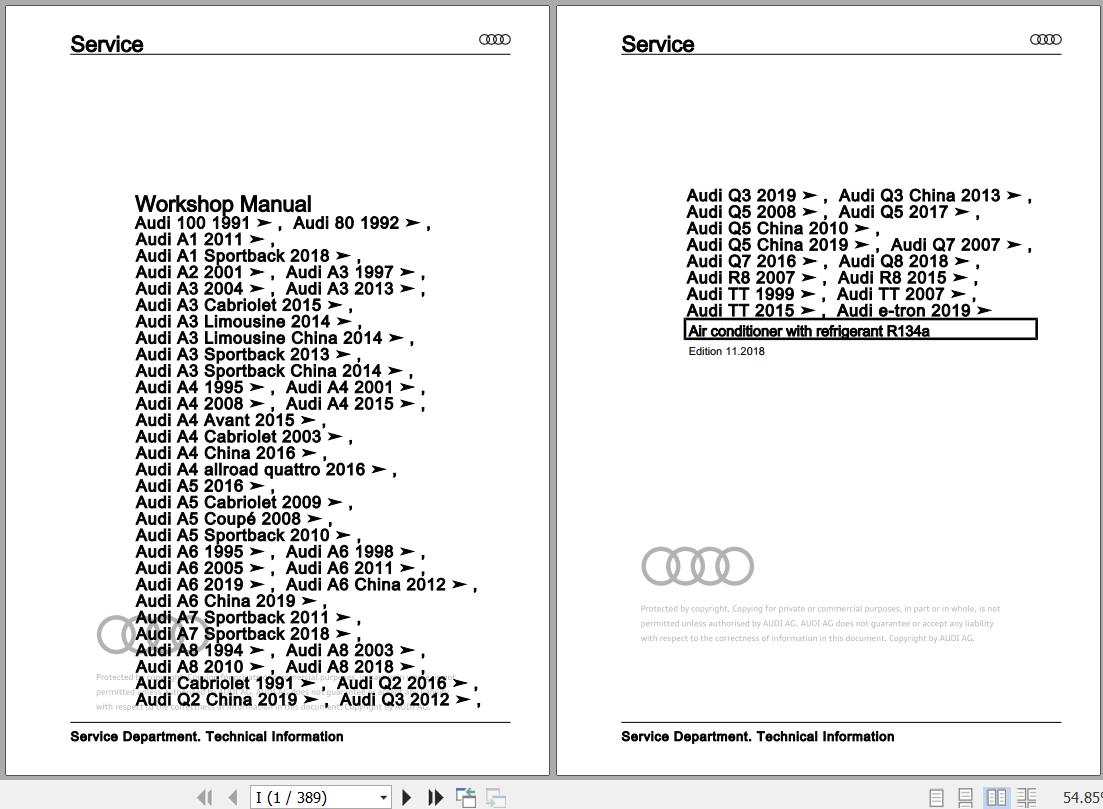The width and height of the screenshot is (1103, 809).
Task: Click the zoom percentage value 54.85
Action: click(x=1082, y=797)
